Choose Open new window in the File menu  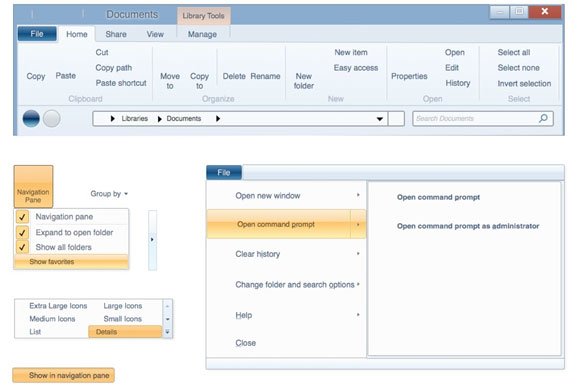268,196
